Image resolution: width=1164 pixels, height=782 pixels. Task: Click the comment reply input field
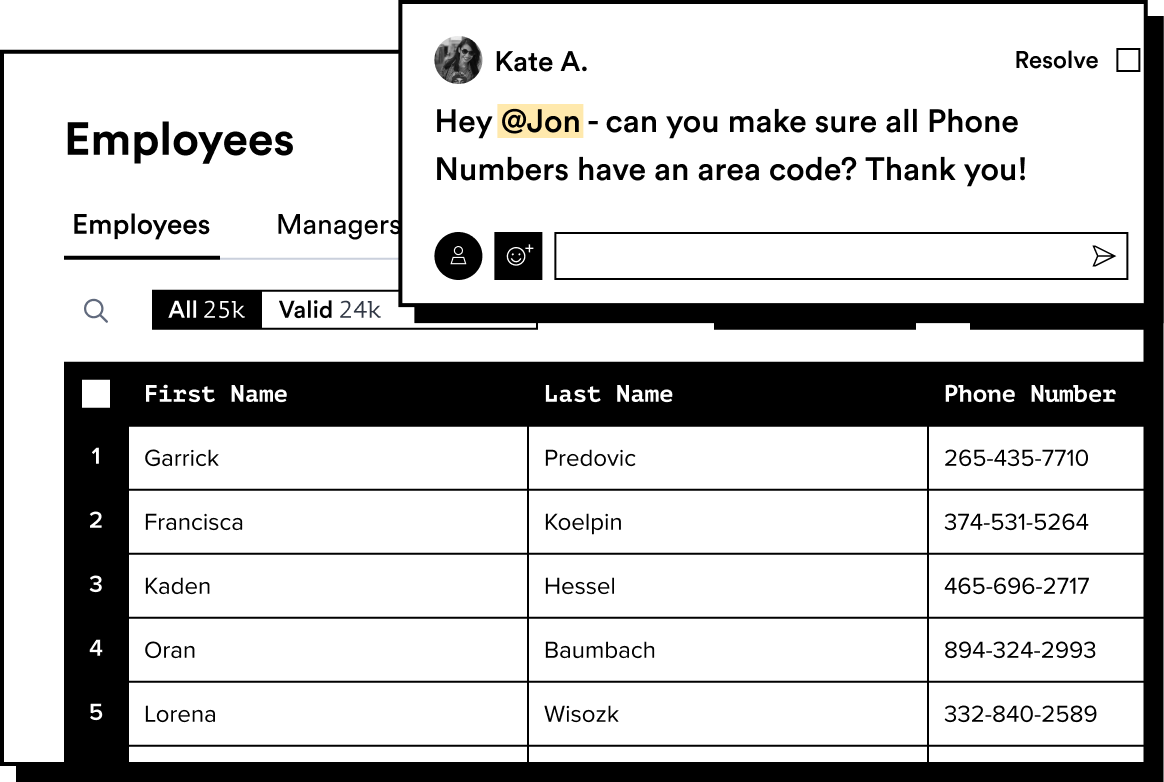click(x=820, y=257)
